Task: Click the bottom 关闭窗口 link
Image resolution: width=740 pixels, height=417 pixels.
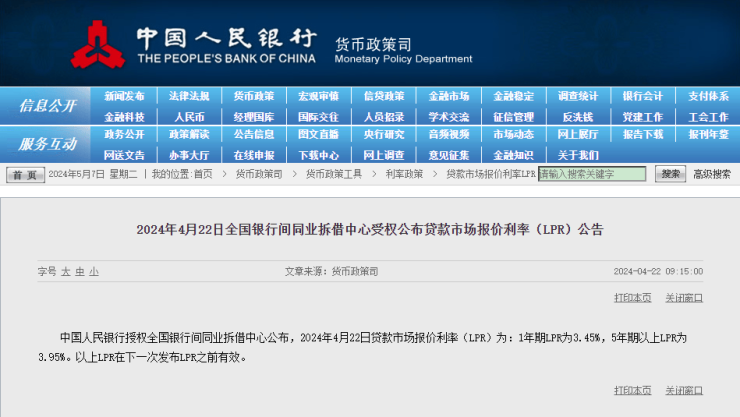Action: pos(684,389)
